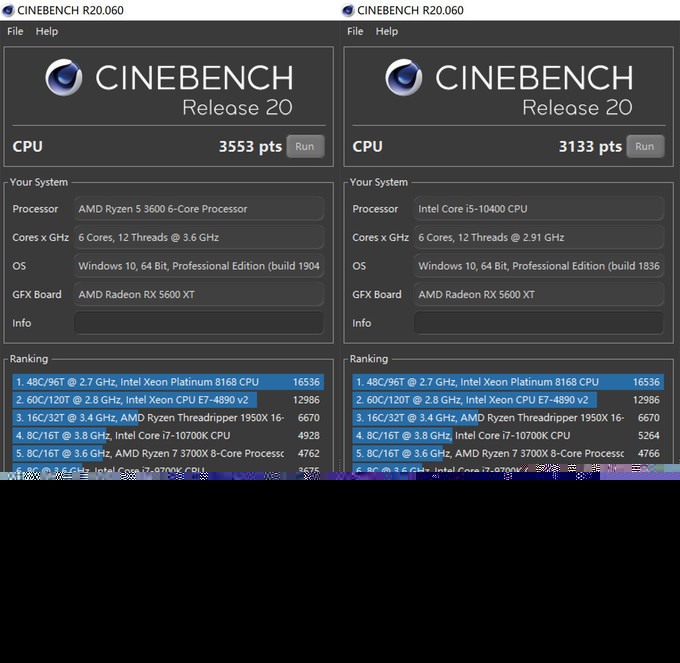Click the CPU label in the right window
Screen dimensions: 680x663
pos(367,147)
